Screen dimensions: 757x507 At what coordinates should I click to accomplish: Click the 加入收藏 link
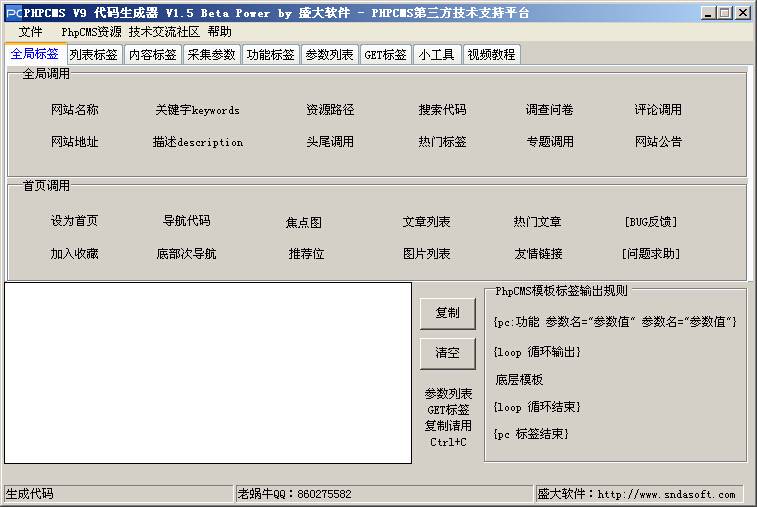pyautogui.click(x=75, y=254)
